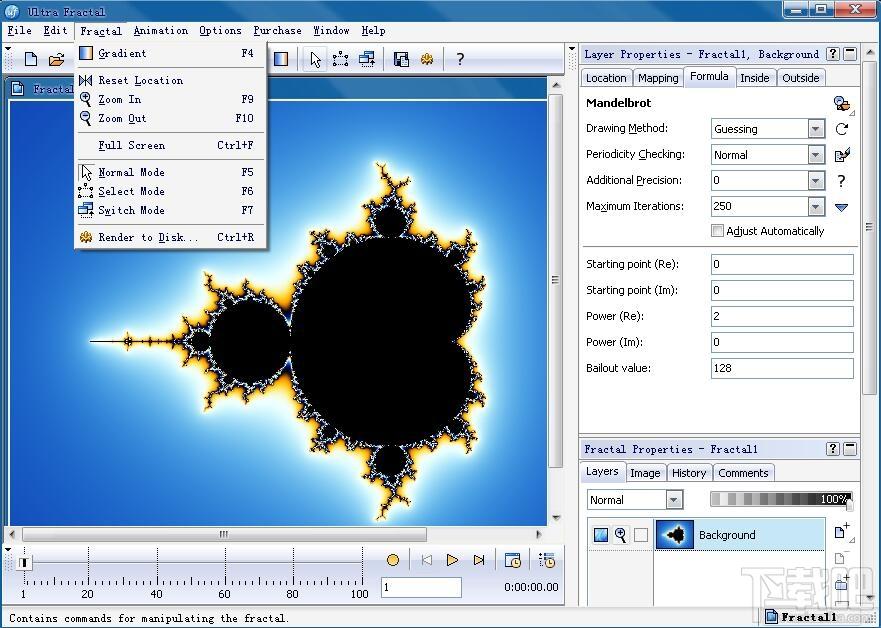Screen dimensions: 881x628
Task: Switch to the Image tab
Action: point(645,473)
